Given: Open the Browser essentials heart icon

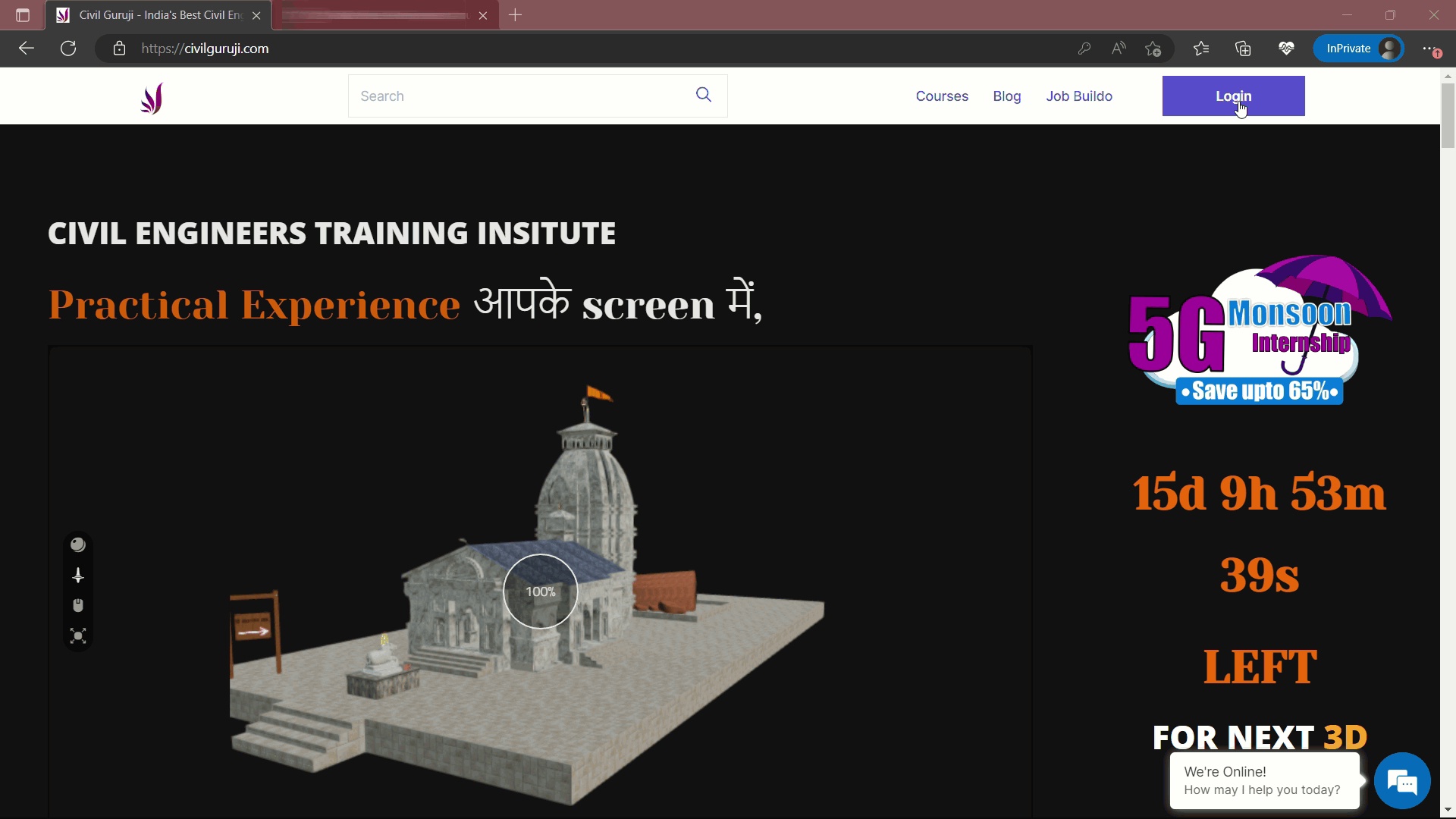Looking at the screenshot, I should pos(1285,49).
